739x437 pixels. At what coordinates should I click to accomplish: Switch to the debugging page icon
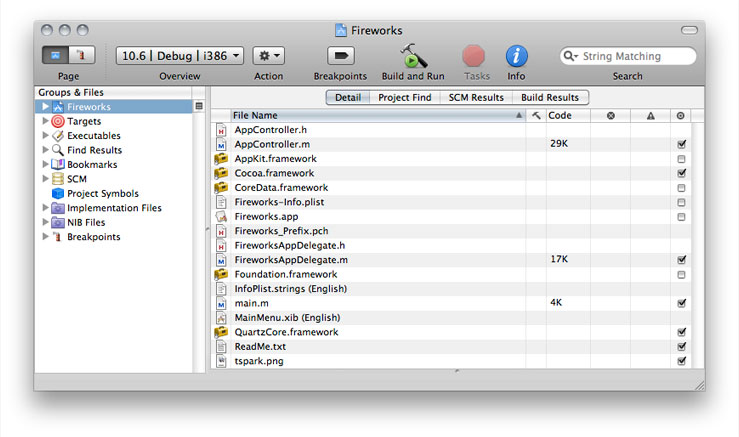tap(76, 56)
